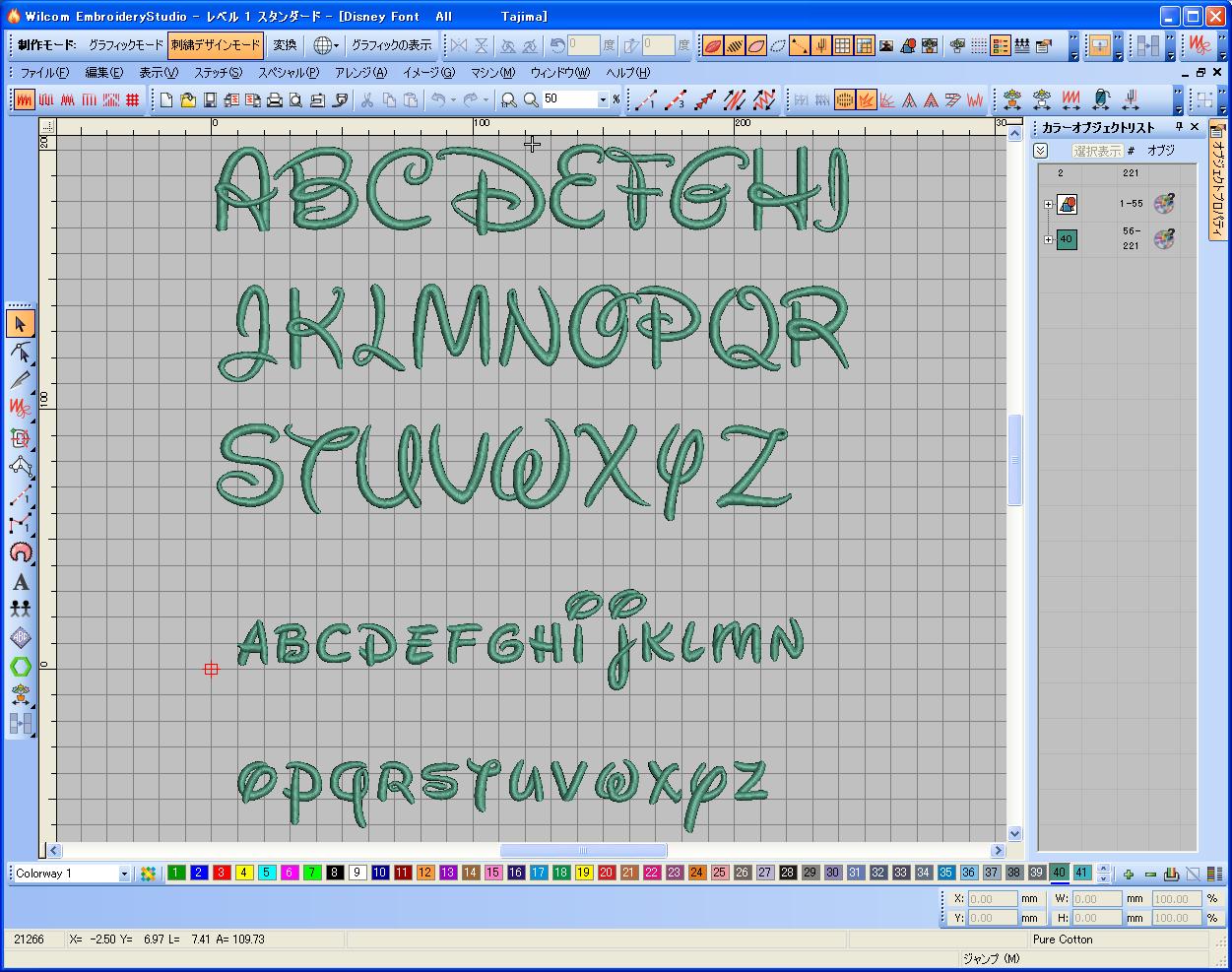Click the print icon in the toolbar
The image size is (1232, 972).
275,99
